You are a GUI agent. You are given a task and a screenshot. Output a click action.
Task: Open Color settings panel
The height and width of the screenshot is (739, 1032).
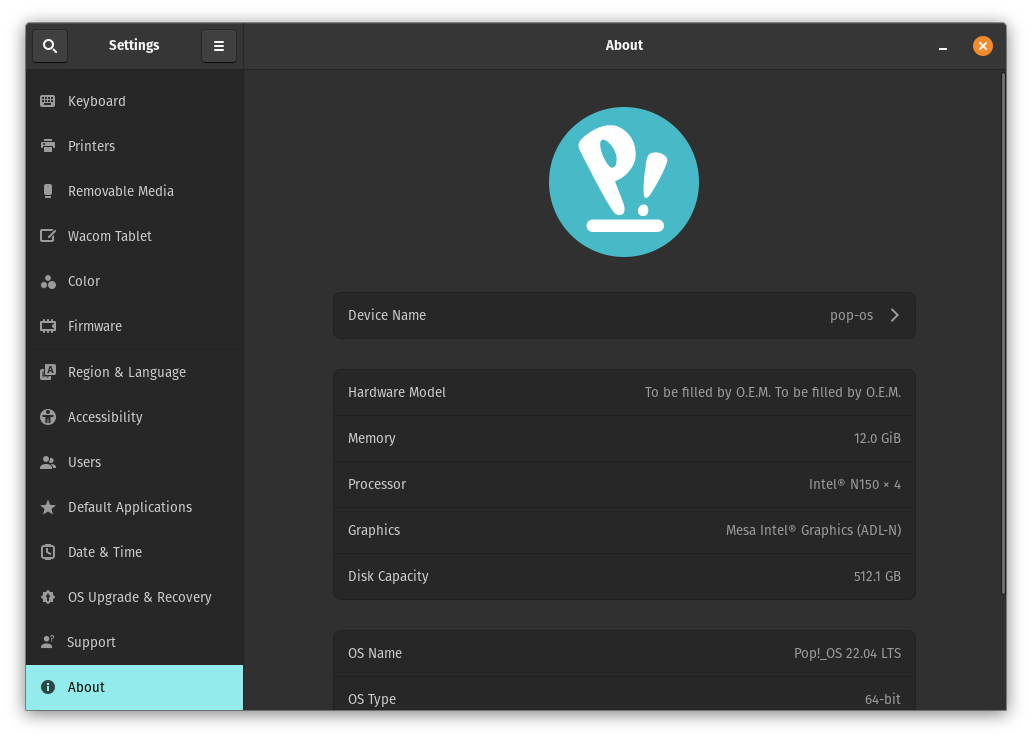coord(134,281)
